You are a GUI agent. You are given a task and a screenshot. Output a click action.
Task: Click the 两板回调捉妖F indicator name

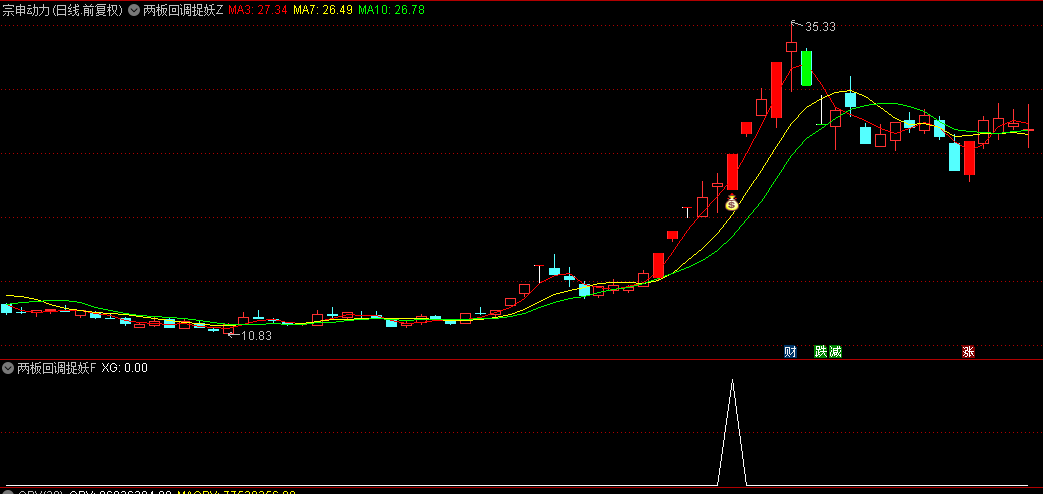tap(57, 367)
